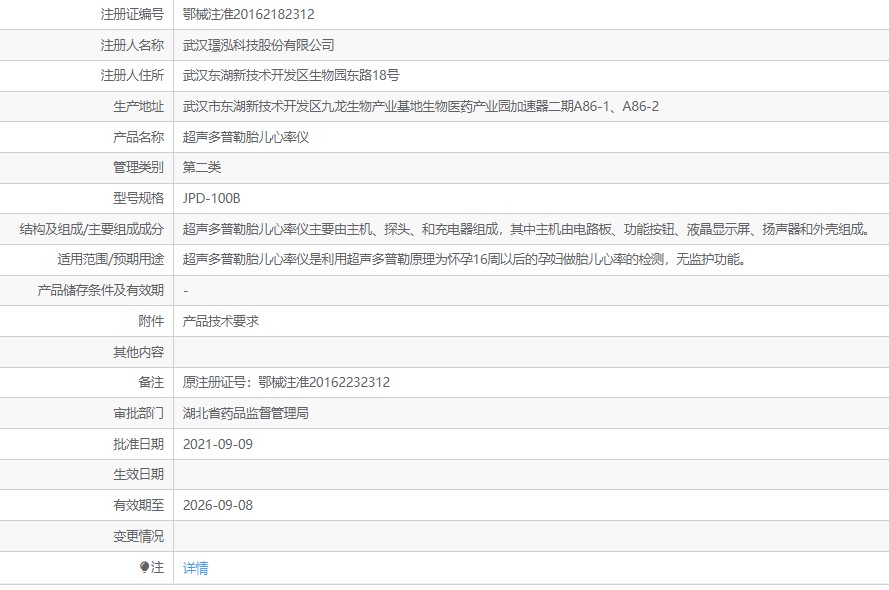Click the 结构及组成 composition description
Viewport: 889px width, 590px height.
(x=528, y=229)
